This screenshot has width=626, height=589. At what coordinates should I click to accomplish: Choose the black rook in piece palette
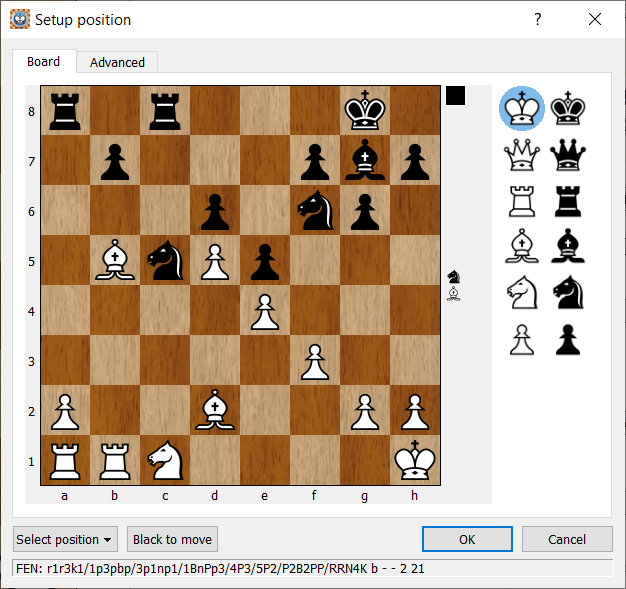[568, 201]
